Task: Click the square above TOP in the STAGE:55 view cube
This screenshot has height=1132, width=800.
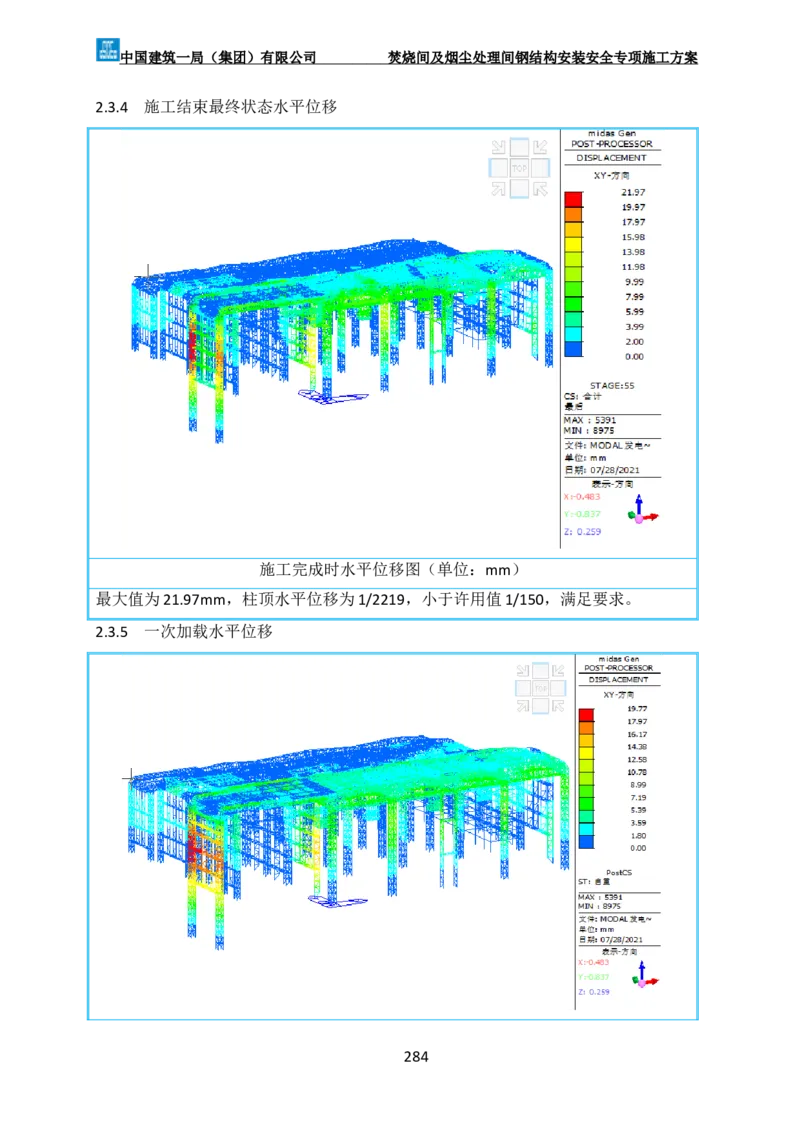Action: pos(519,147)
